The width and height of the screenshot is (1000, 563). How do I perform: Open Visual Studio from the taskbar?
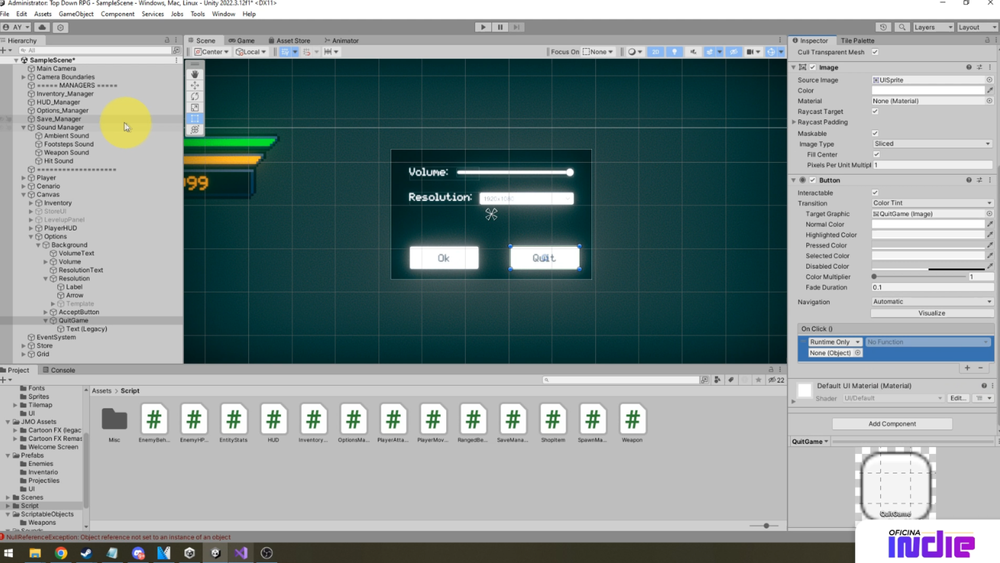pos(240,553)
